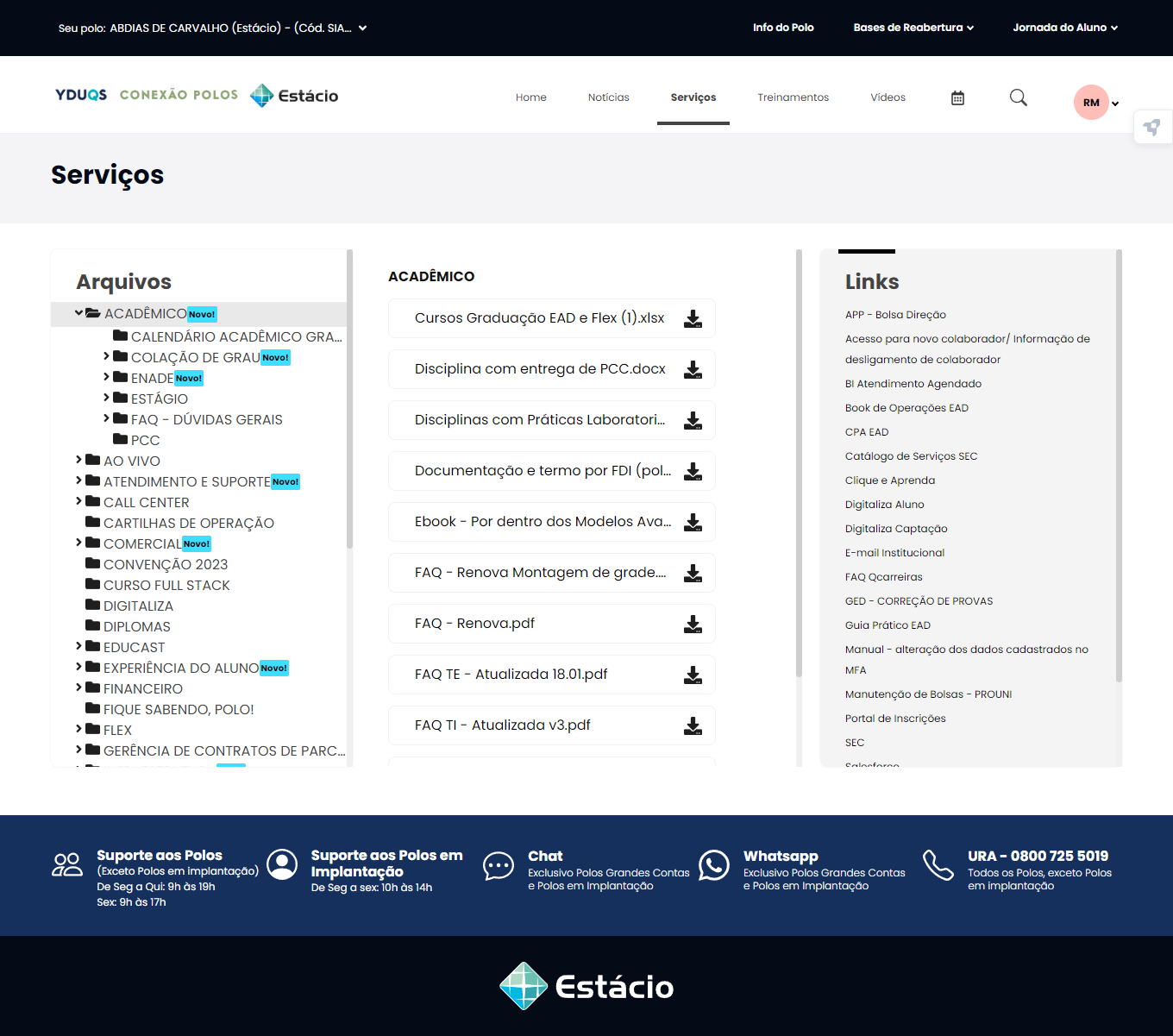Image resolution: width=1173 pixels, height=1036 pixels.
Task: Open the calendar icon in navigation
Action: (957, 97)
